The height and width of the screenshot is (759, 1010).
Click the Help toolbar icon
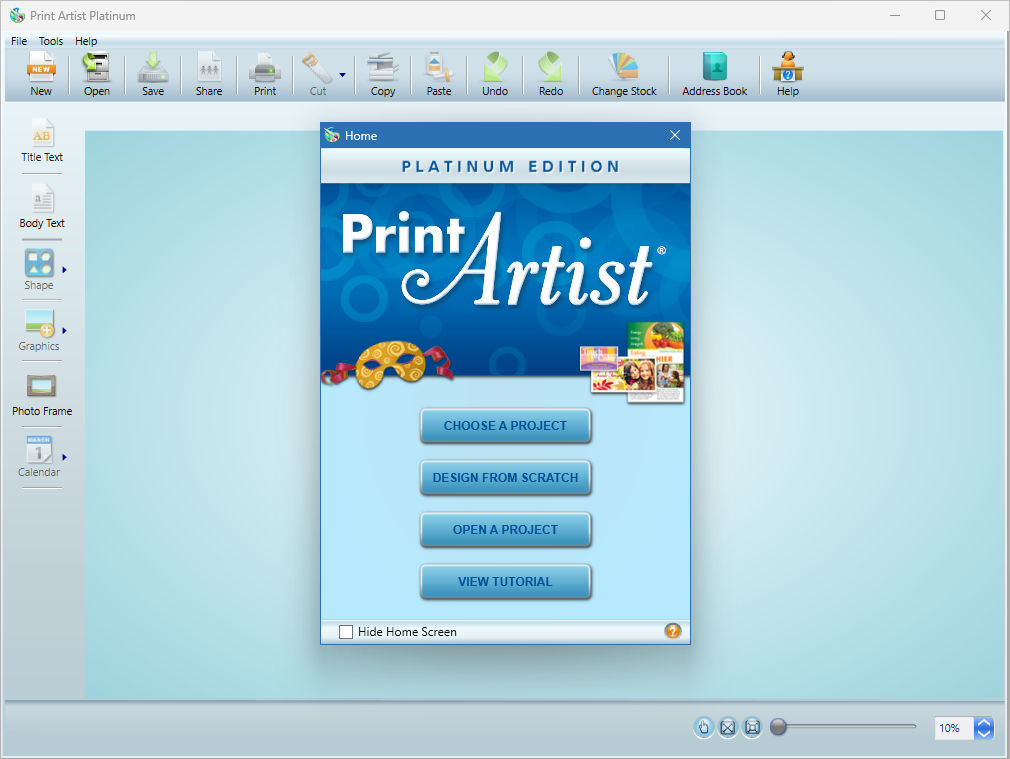pyautogui.click(x=787, y=68)
